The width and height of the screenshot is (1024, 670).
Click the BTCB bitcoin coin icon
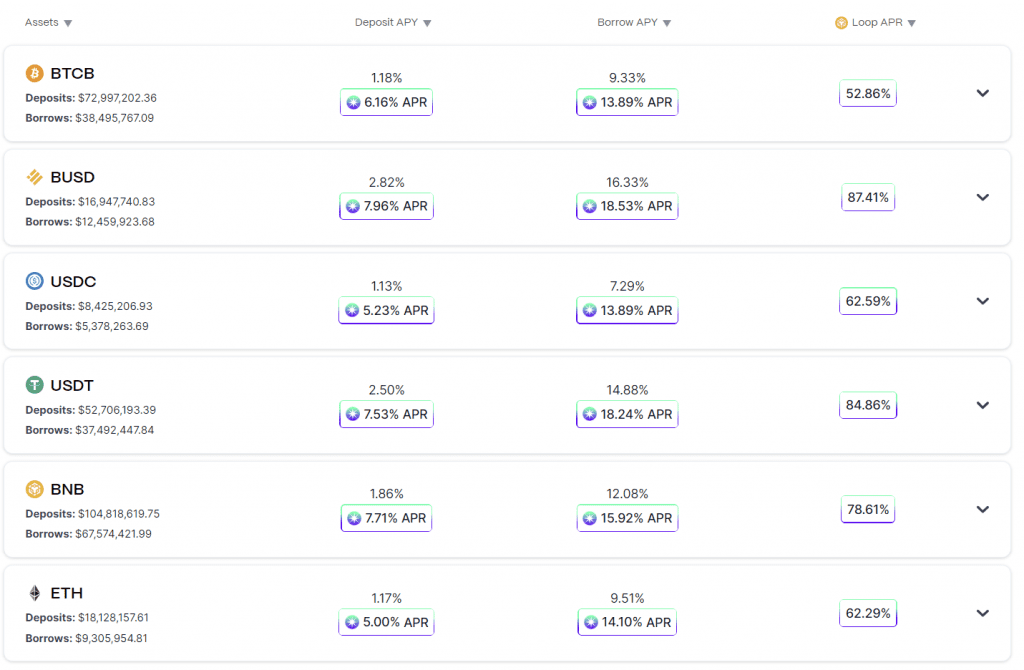[x=35, y=73]
